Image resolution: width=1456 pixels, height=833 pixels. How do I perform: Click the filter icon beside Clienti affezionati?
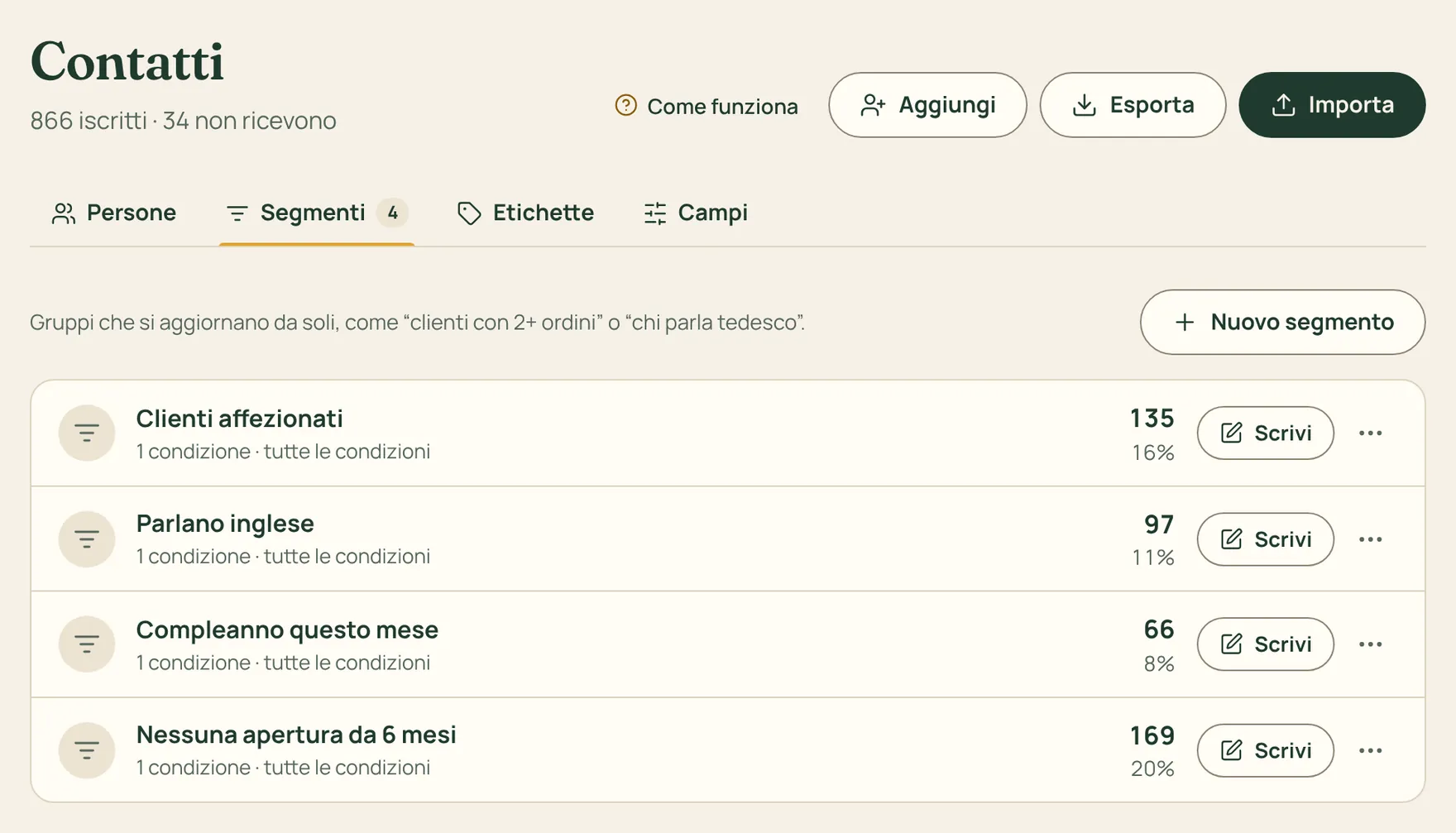pos(87,433)
